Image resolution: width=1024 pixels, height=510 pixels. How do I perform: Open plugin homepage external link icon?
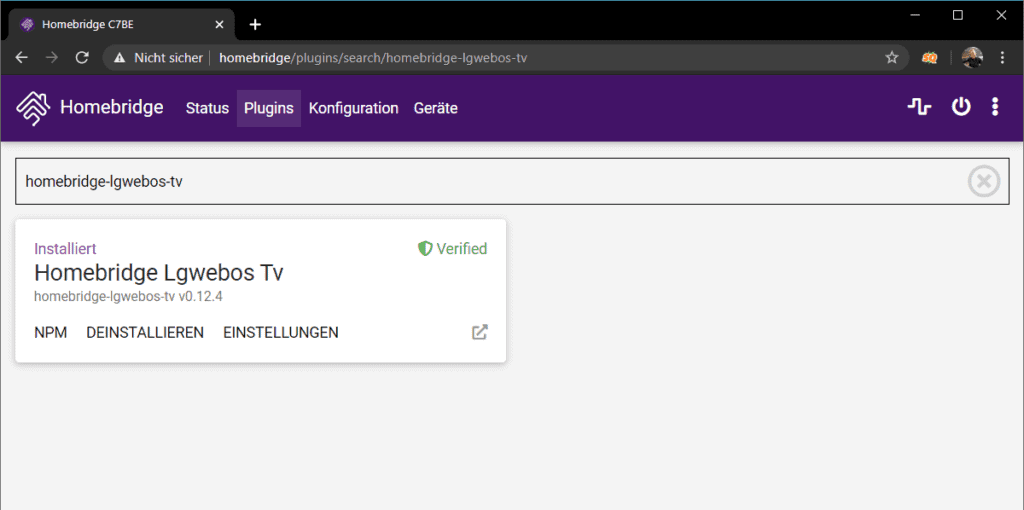(479, 332)
